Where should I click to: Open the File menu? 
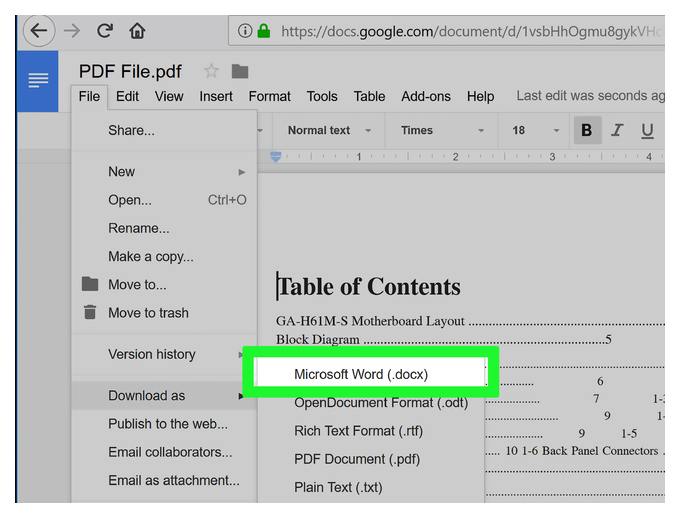[89, 96]
